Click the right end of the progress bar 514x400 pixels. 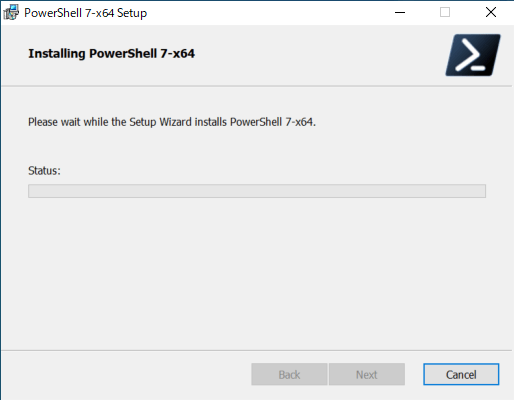point(482,191)
